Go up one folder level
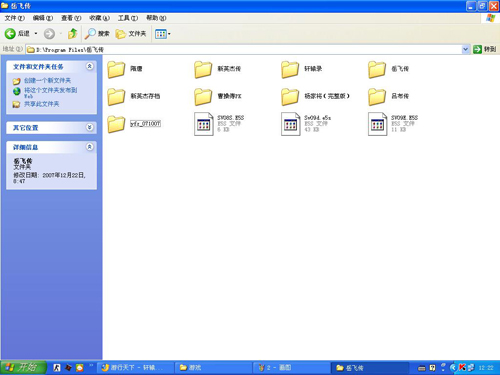Image resolution: width=500 pixels, height=375 pixels. (72, 33)
